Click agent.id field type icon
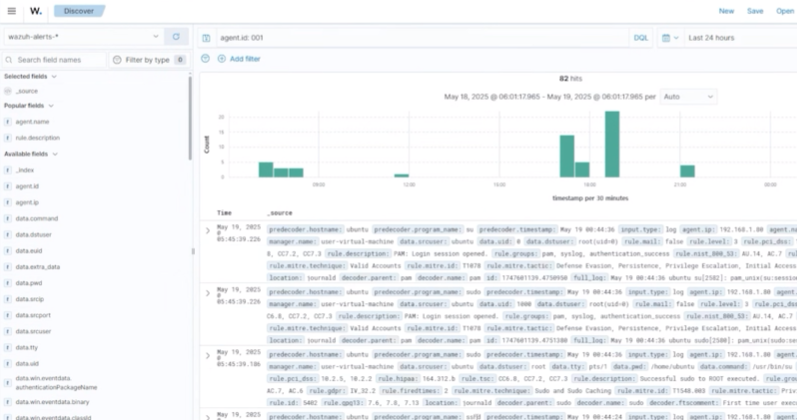797x420 pixels. [x=8, y=186]
